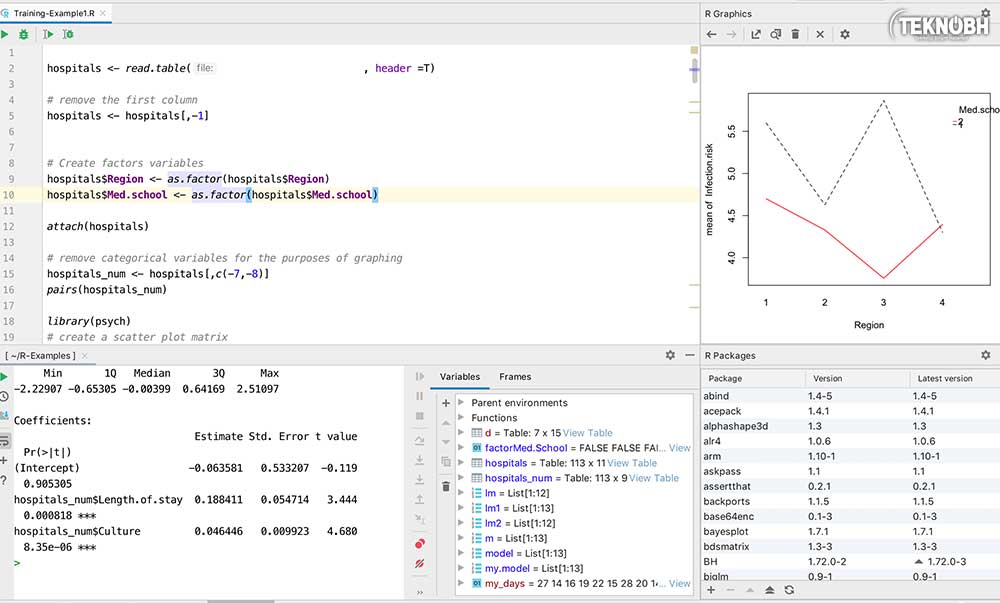Click View Table link for hospitals_num
This screenshot has width=1000, height=603.
pyautogui.click(x=653, y=478)
